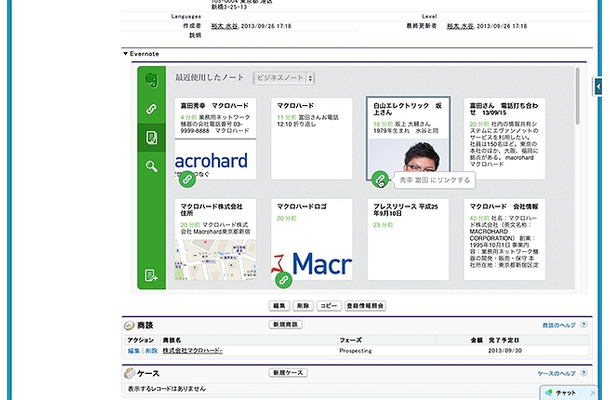Viewport: 610px width, 400px height.
Task: Click the 作成者 name link
Action: coord(224,26)
